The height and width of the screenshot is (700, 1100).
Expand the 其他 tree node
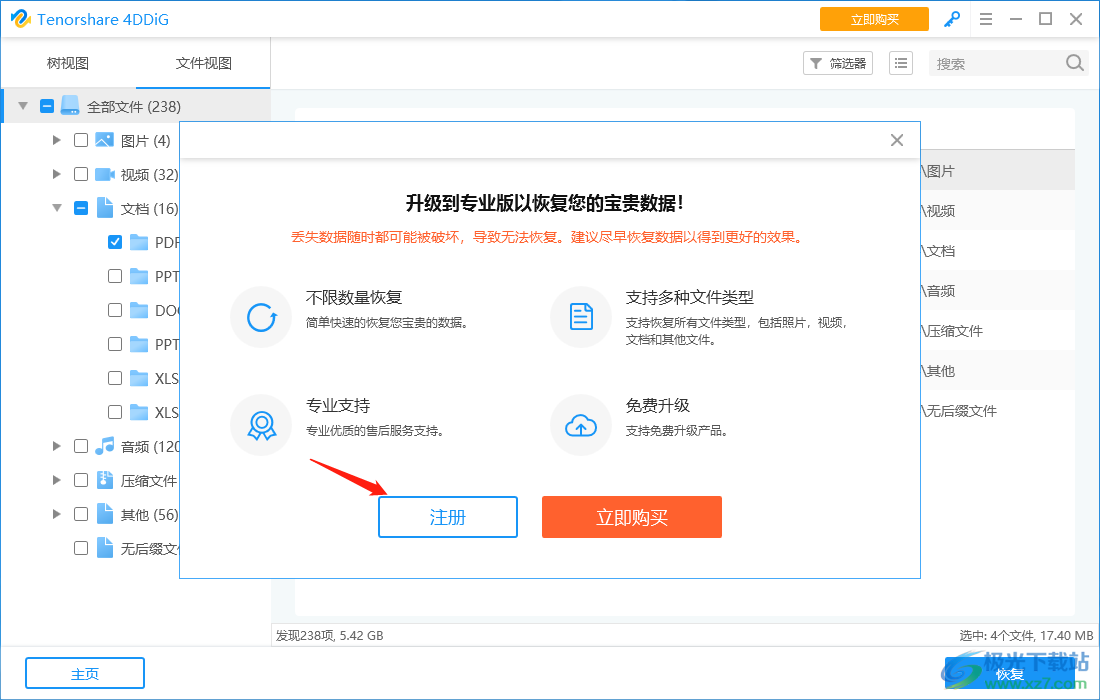click(x=57, y=514)
